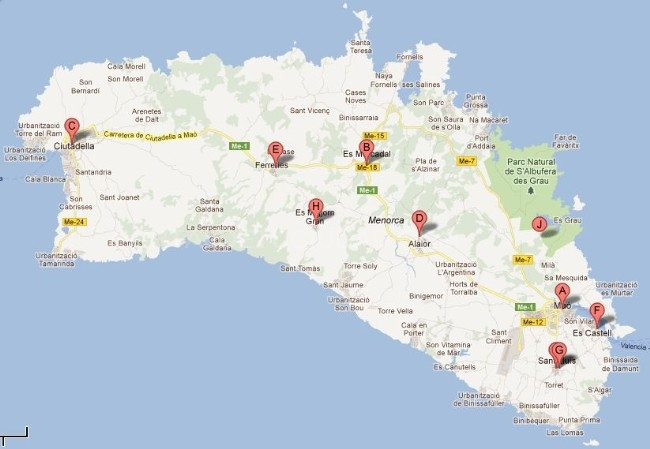
Task: Click the Urbanització Tamarinda label
Action: 57,260
